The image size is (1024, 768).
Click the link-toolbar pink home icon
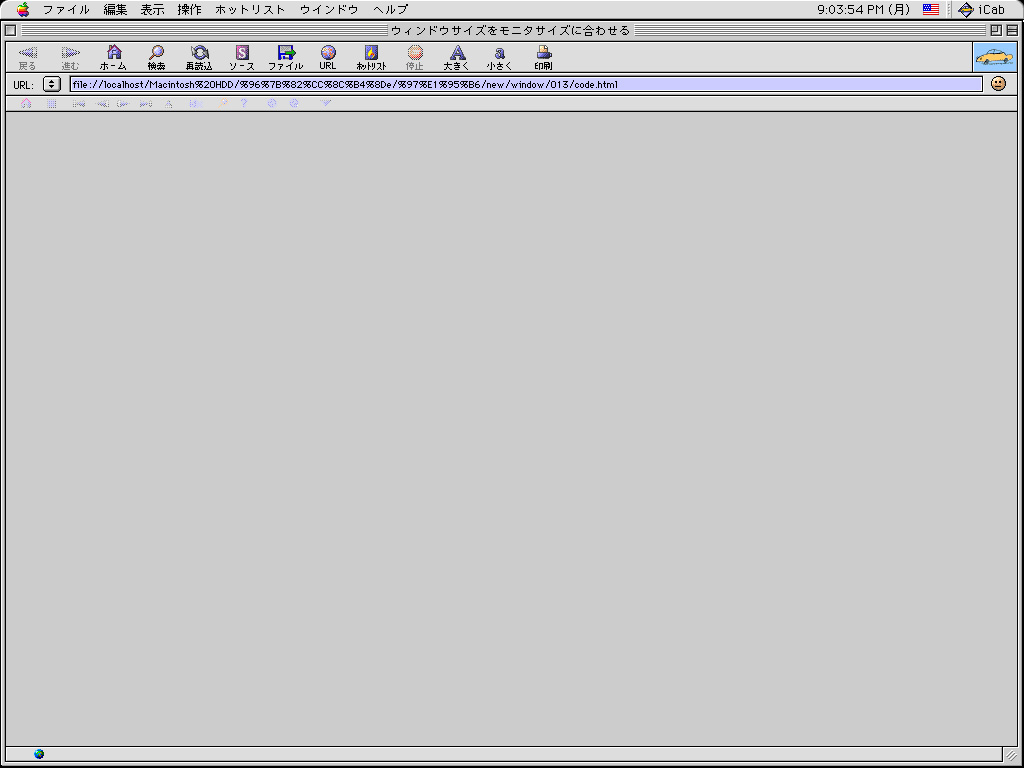tap(26, 103)
